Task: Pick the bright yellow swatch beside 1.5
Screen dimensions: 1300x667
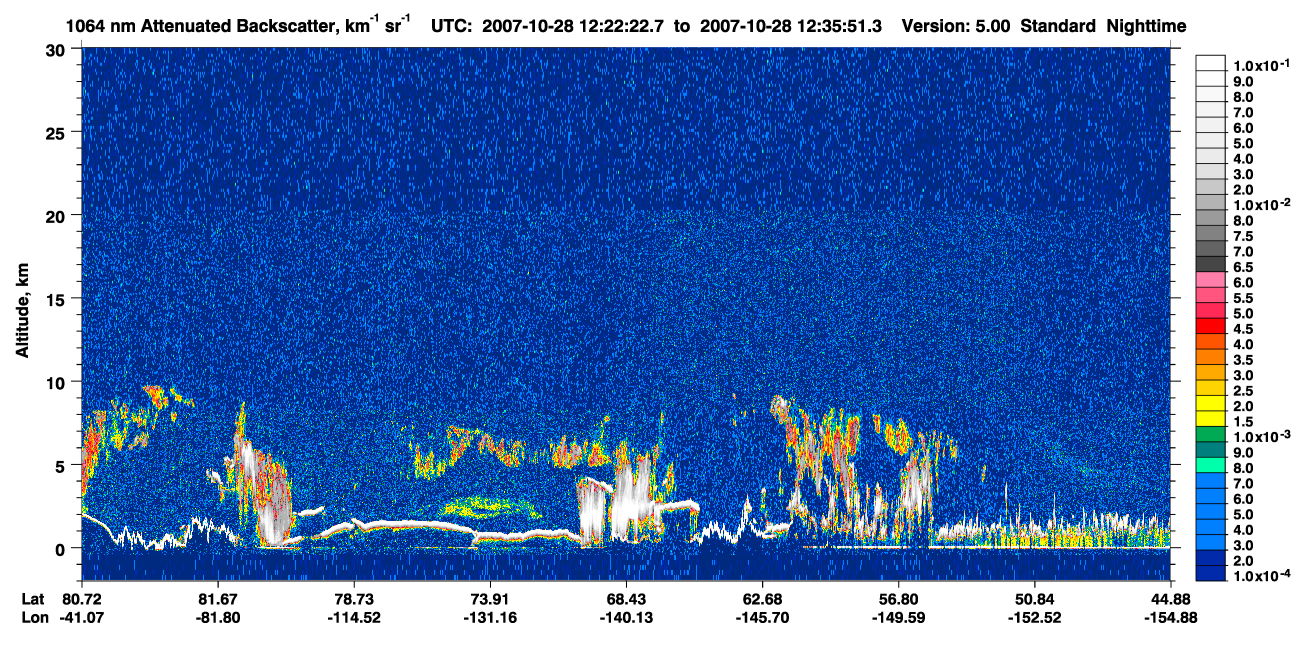Action: point(1210,419)
